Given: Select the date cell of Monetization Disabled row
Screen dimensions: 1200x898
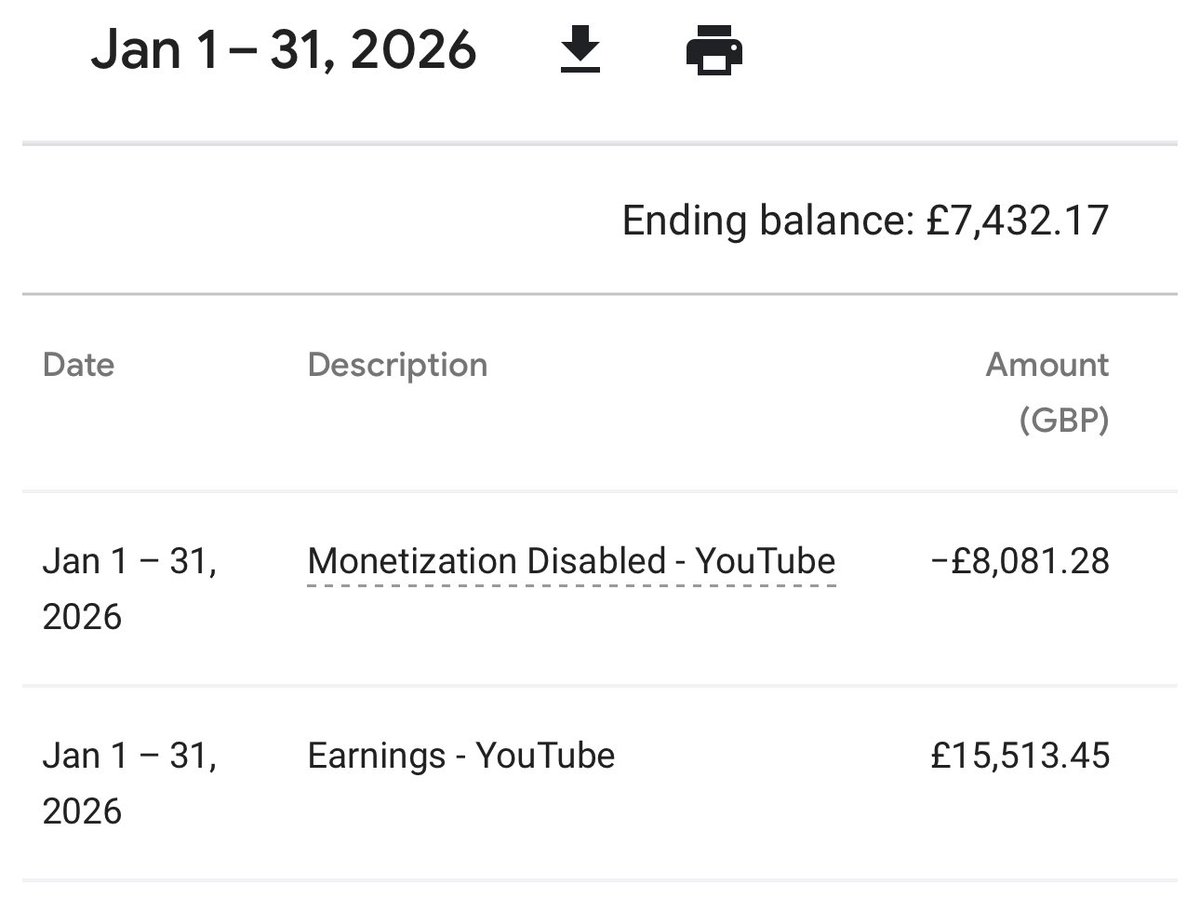Looking at the screenshot, I should click(x=130, y=589).
